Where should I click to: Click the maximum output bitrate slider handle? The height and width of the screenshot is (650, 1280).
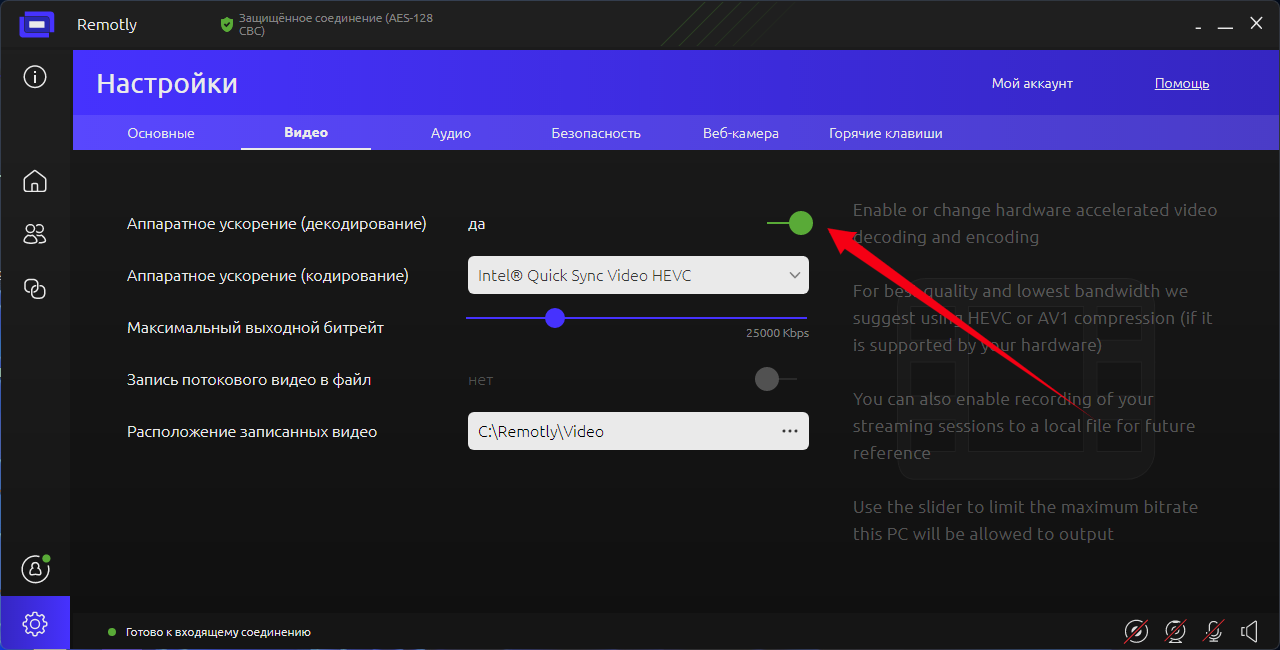[555, 318]
